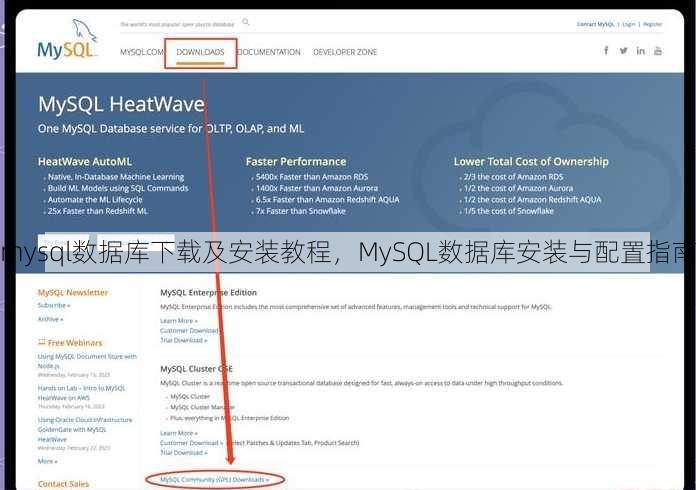Click Trial Download under Enterprise Edition
The height and width of the screenshot is (490, 696).
183,340
